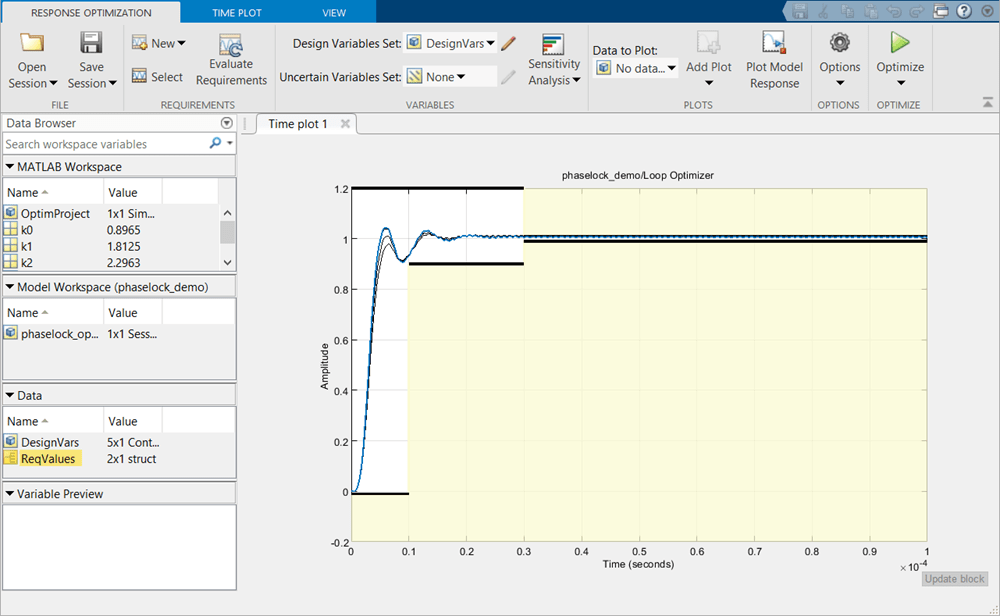Select the k0 variable row
The height and width of the screenshot is (616, 1000).
point(111,230)
